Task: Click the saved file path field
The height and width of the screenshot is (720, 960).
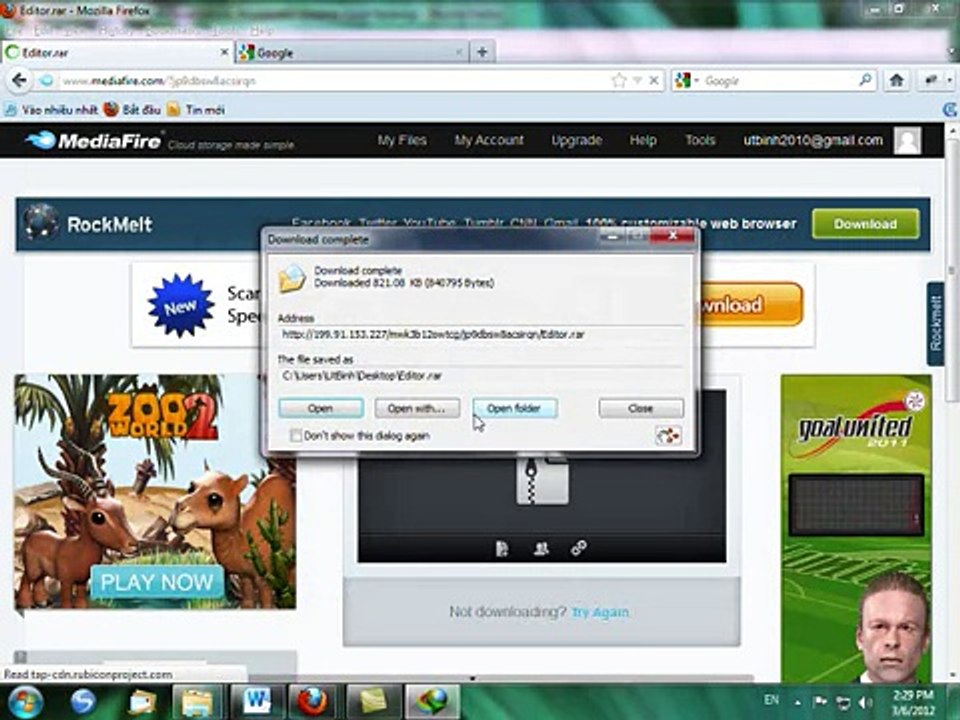Action: pyautogui.click(x=481, y=375)
